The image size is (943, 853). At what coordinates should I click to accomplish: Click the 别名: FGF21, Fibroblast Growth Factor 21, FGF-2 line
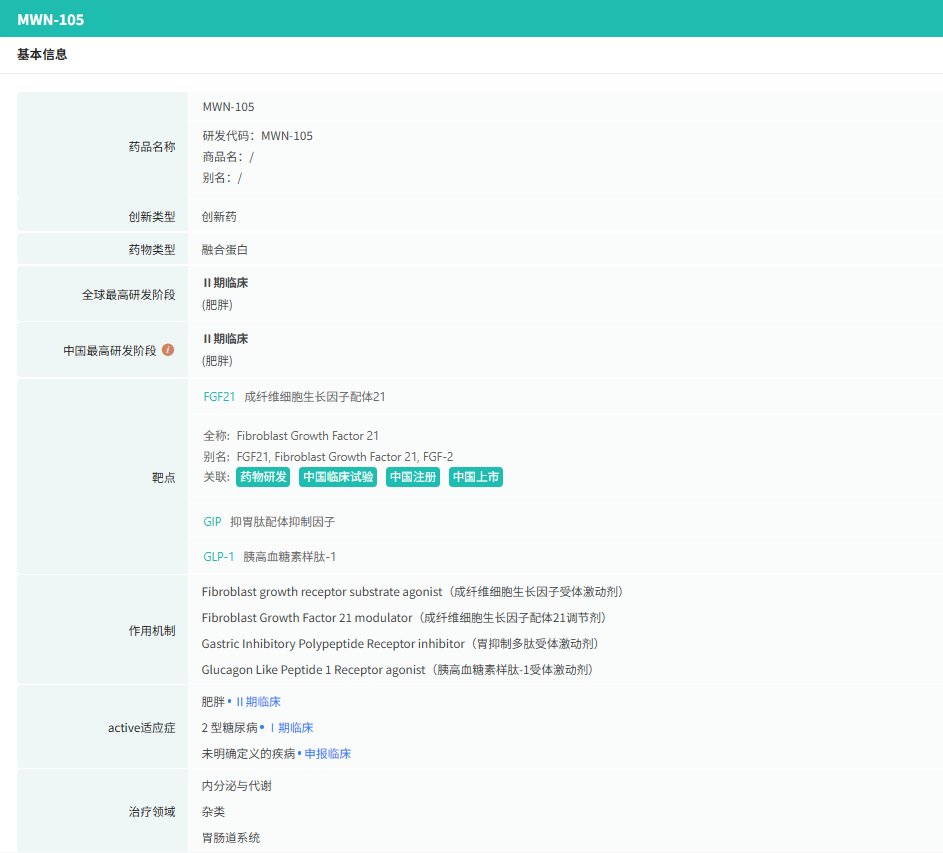(x=328, y=457)
